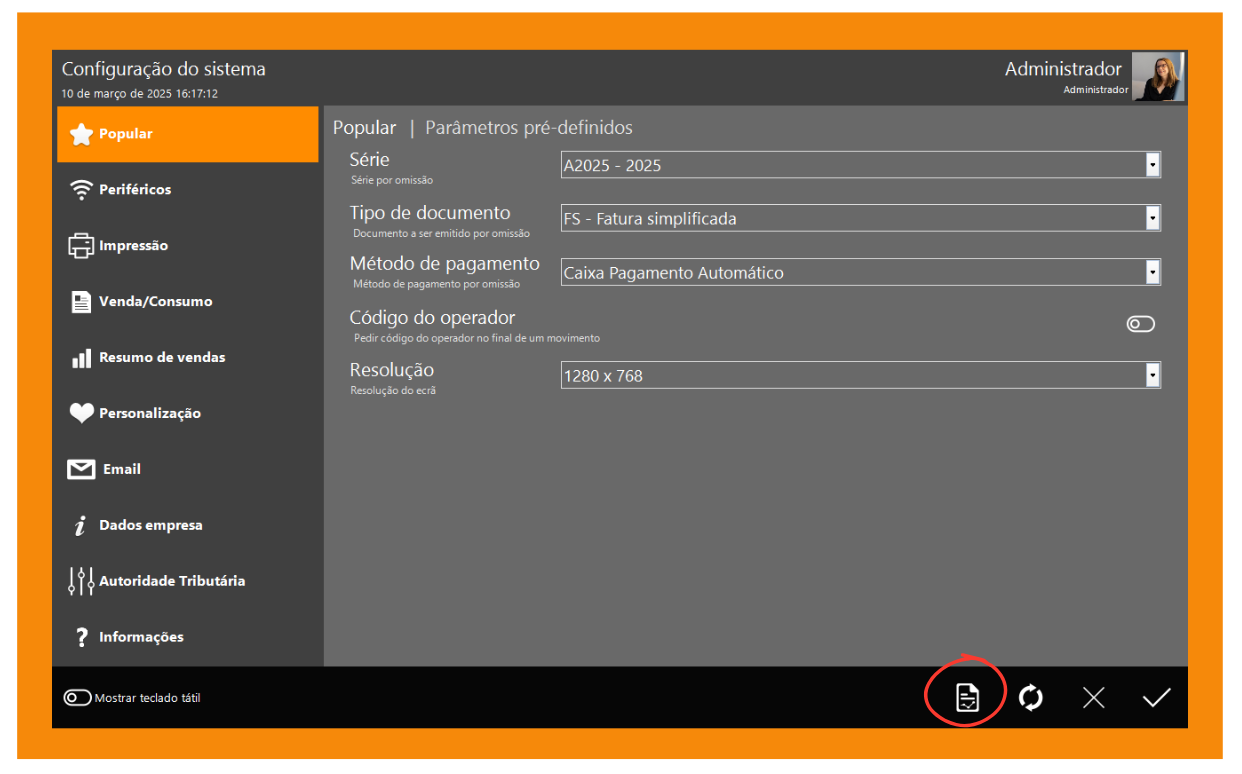Open Dados empresa section
1242x774 pixels.
[x=150, y=526]
